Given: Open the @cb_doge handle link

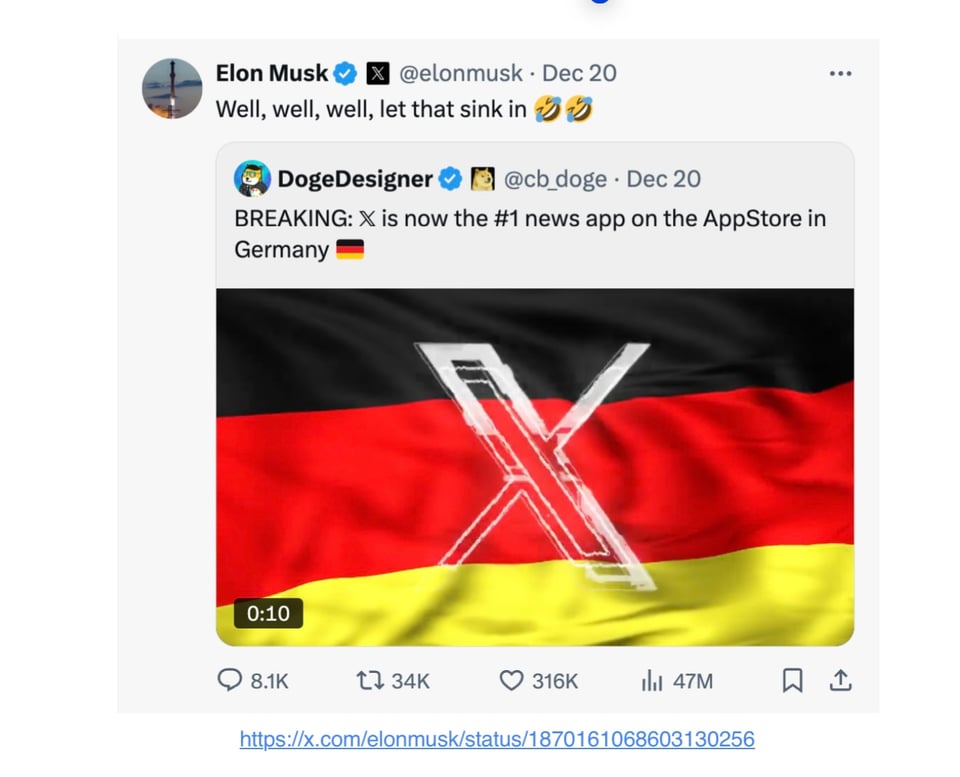Looking at the screenshot, I should coord(555,179).
